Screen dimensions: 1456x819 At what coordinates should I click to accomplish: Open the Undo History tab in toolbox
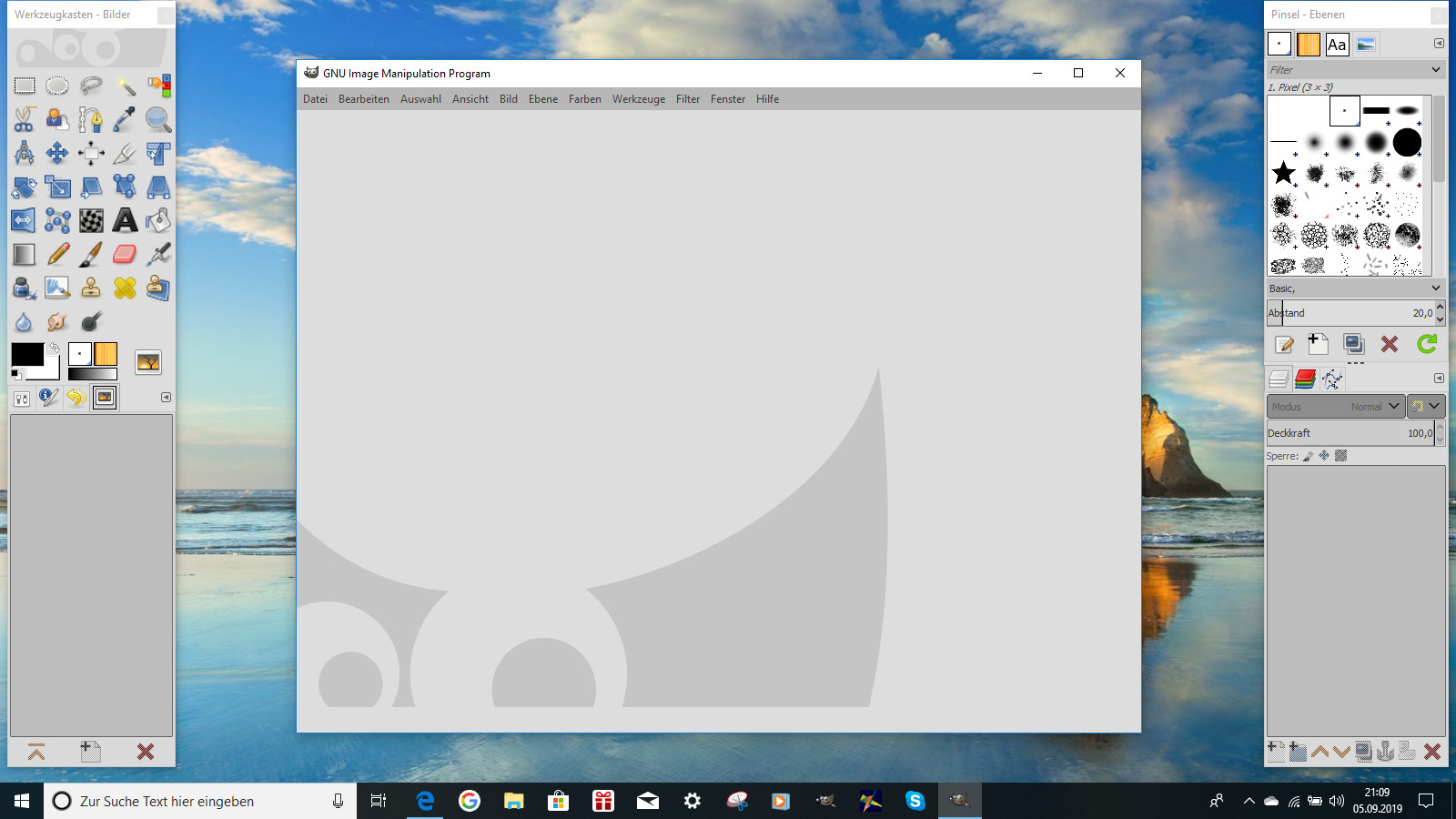[76, 397]
